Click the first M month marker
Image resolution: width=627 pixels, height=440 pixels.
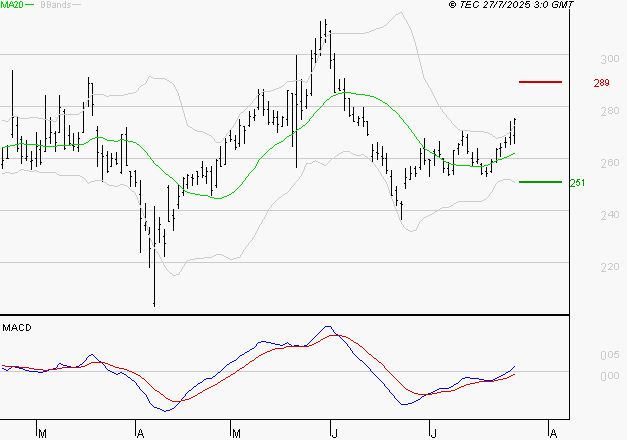(42, 434)
